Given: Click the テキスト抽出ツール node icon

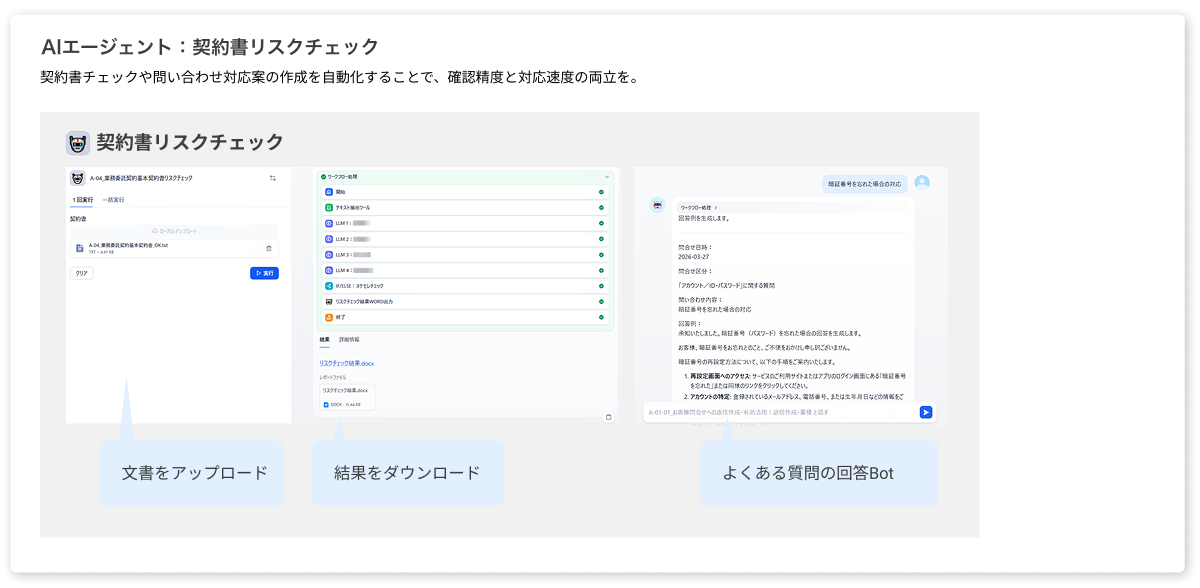Looking at the screenshot, I should coord(329,208).
